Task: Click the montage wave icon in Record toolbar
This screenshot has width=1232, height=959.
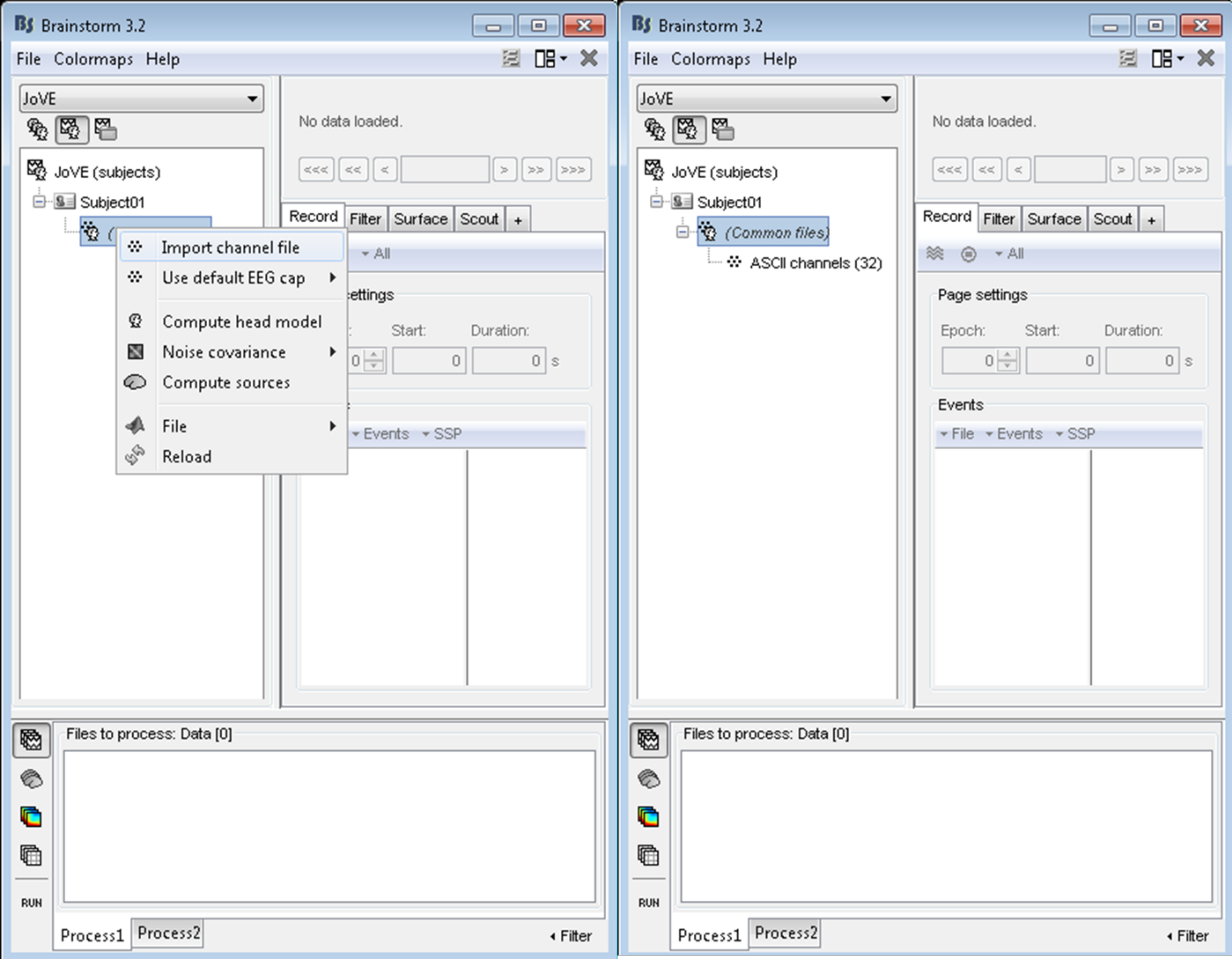Action: point(935,254)
